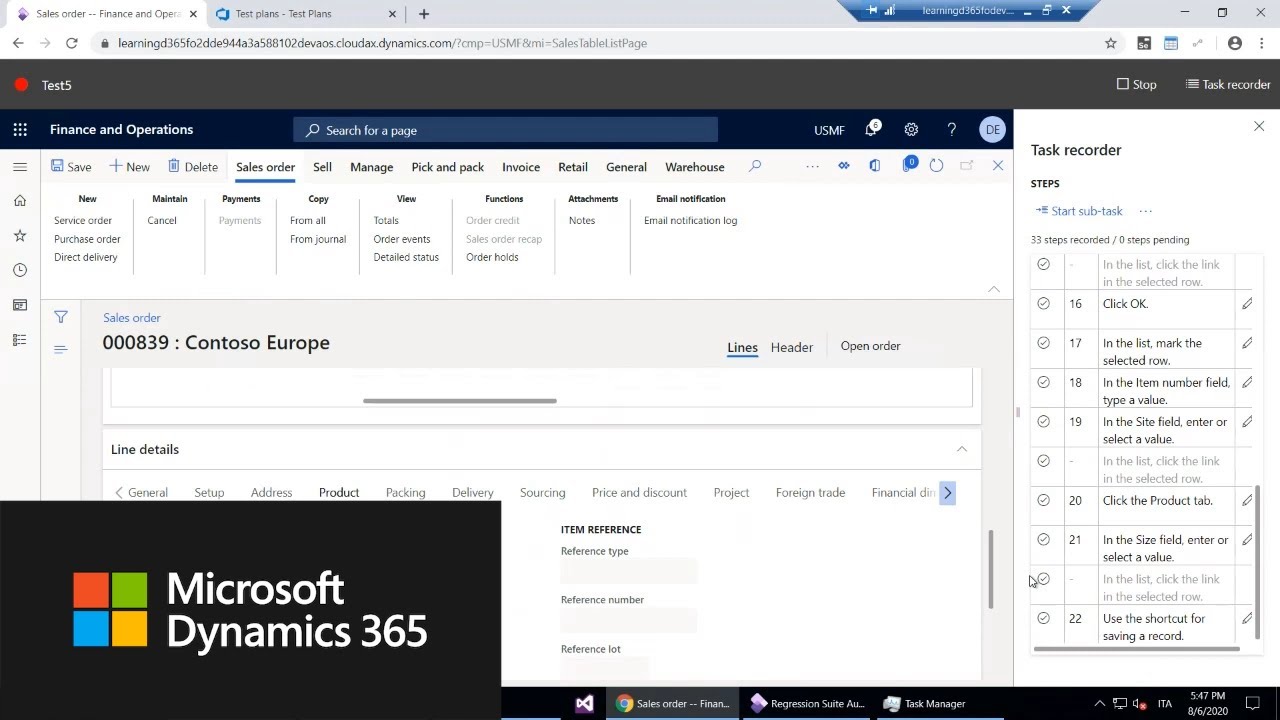Open the related information list icon below filter
The height and width of the screenshot is (720, 1280).
click(60, 349)
